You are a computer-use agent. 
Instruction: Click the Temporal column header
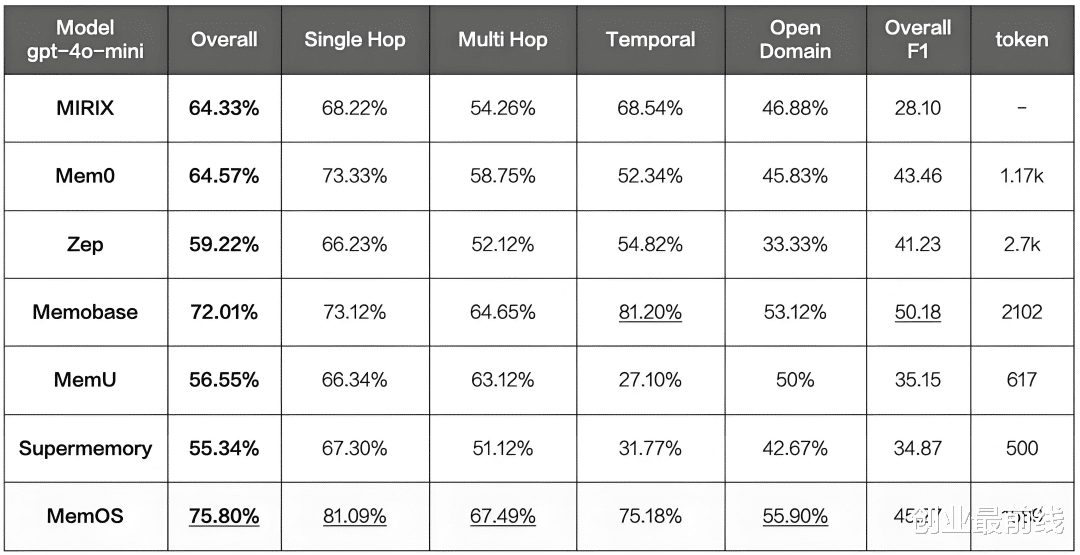(650, 40)
